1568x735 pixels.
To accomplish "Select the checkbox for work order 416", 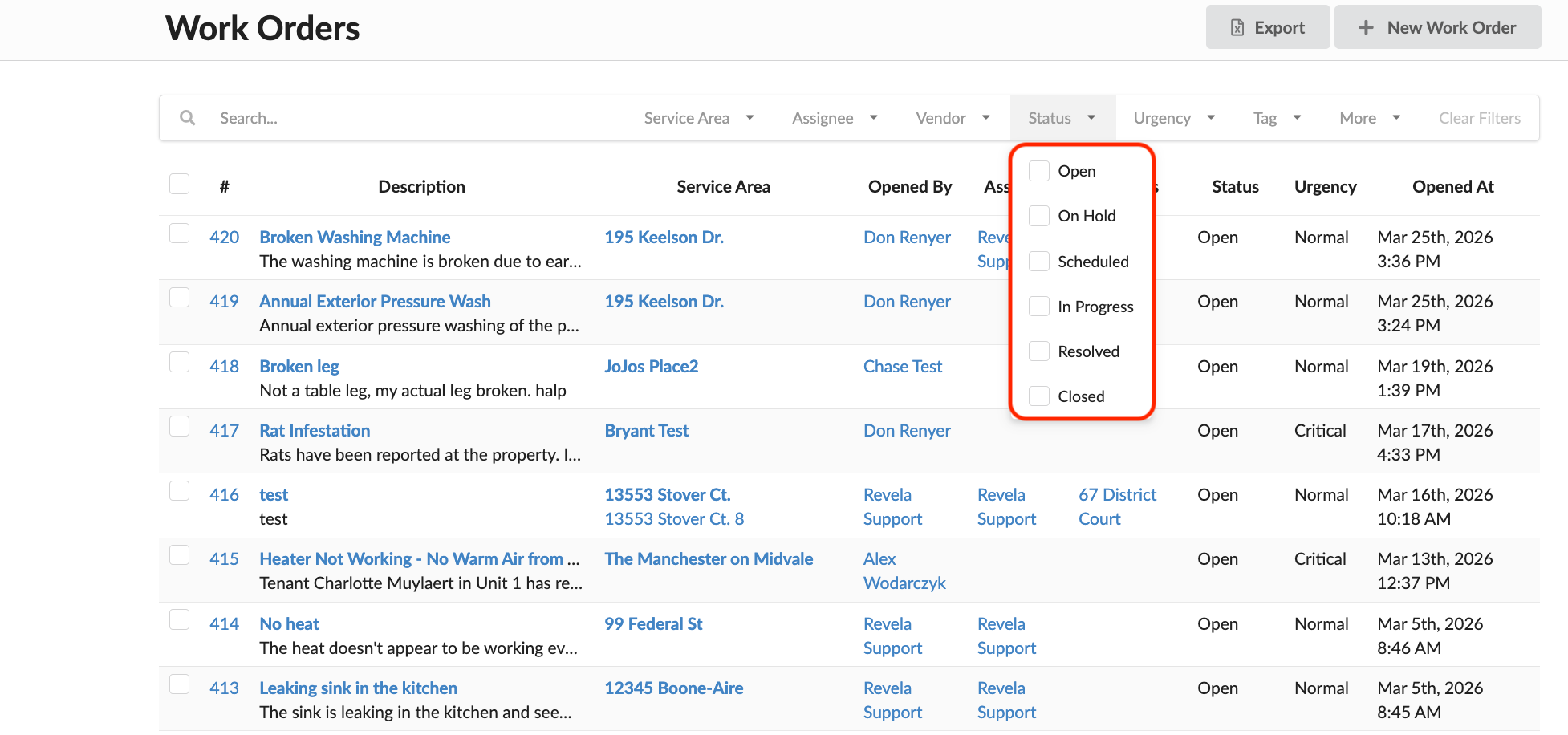I will [x=180, y=491].
